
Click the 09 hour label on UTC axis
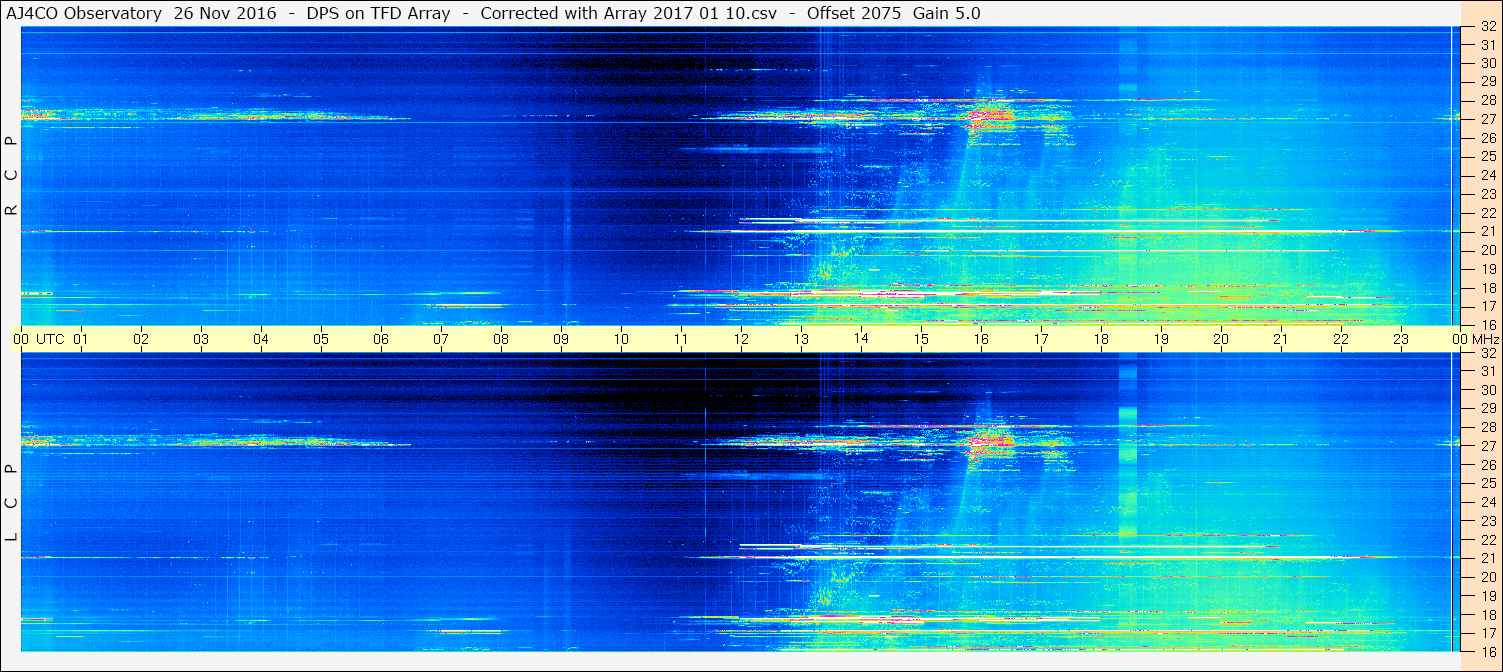click(x=561, y=339)
